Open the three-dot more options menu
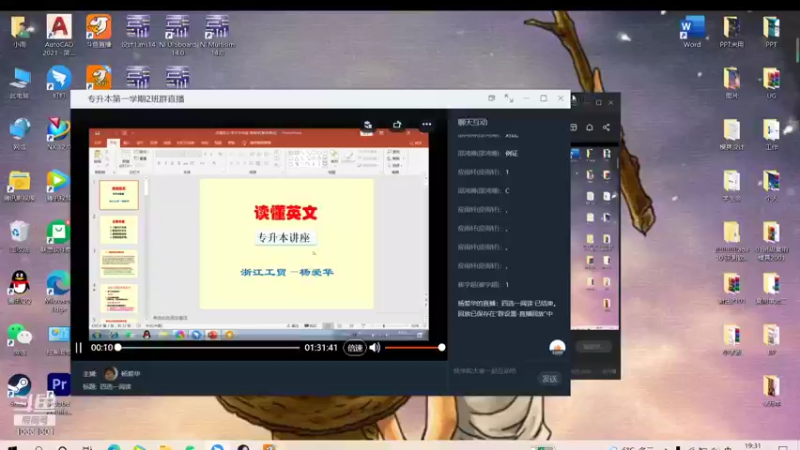Image resolution: width=800 pixels, height=450 pixels. tap(427, 124)
